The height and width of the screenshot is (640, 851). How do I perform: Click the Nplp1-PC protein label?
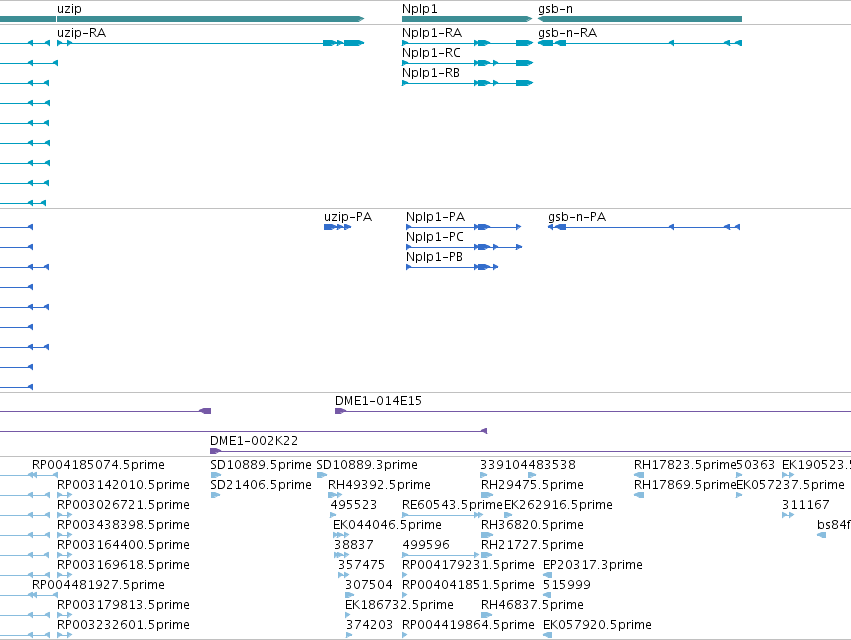435,237
